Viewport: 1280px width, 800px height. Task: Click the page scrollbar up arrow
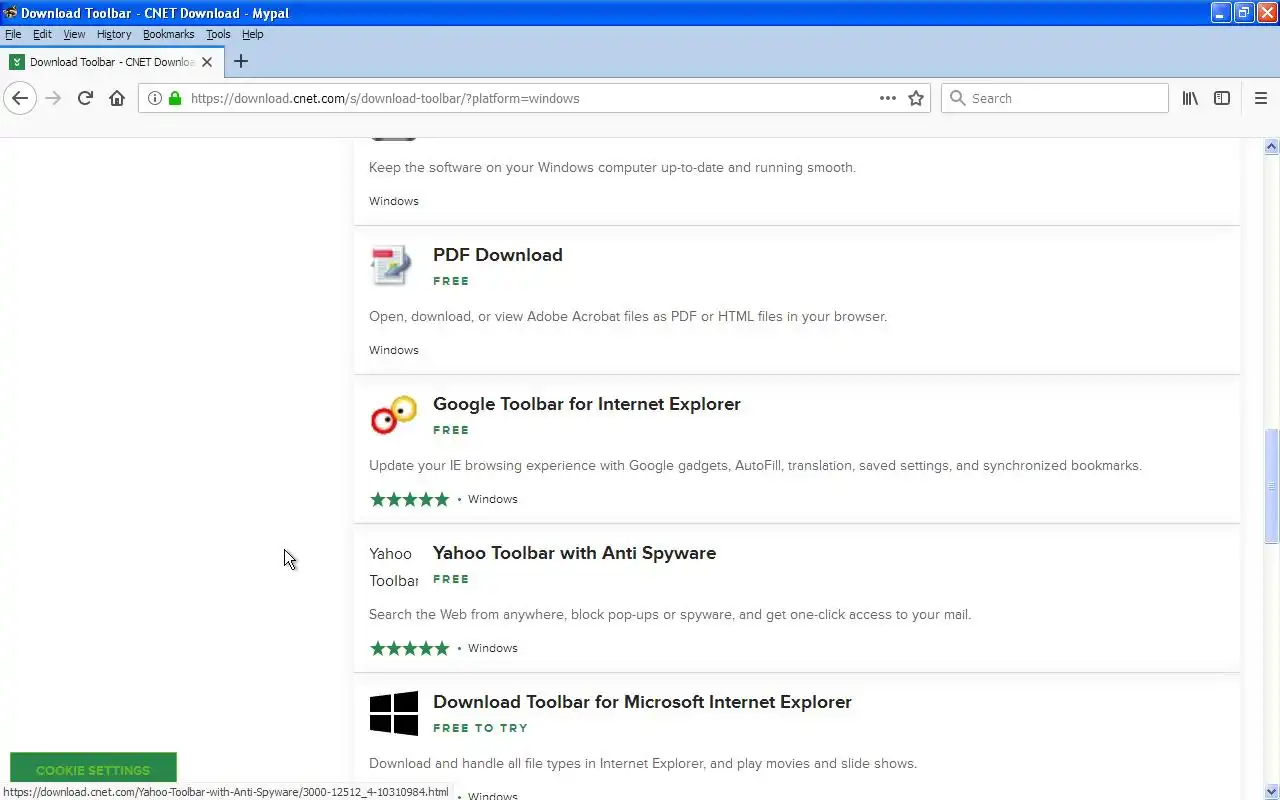coord(1271,146)
